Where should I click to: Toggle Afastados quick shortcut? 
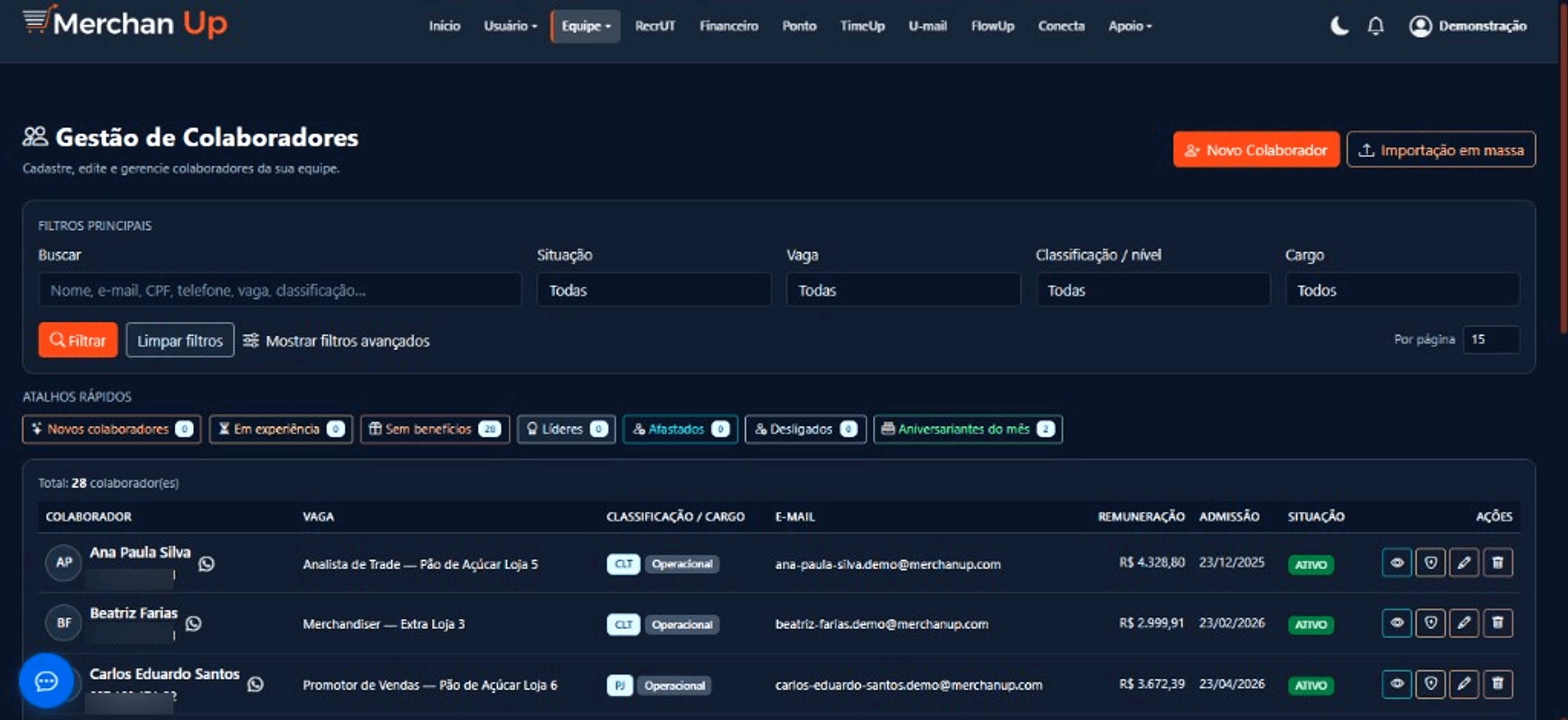tap(681, 429)
